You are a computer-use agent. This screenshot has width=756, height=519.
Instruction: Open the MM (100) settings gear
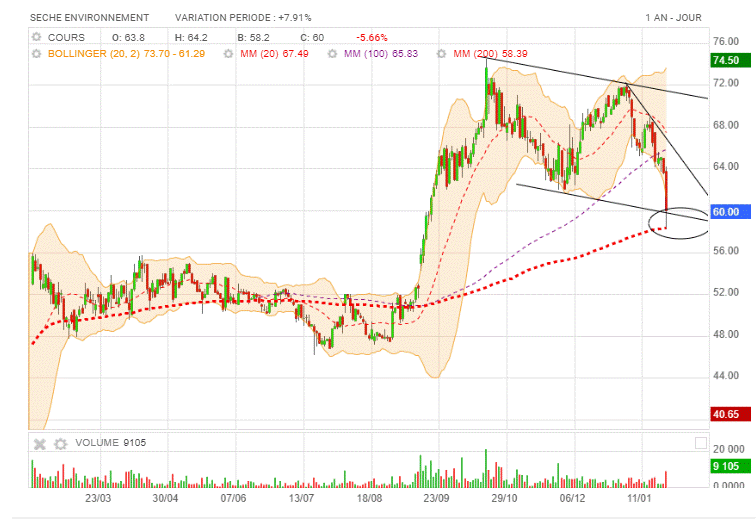(x=332, y=54)
